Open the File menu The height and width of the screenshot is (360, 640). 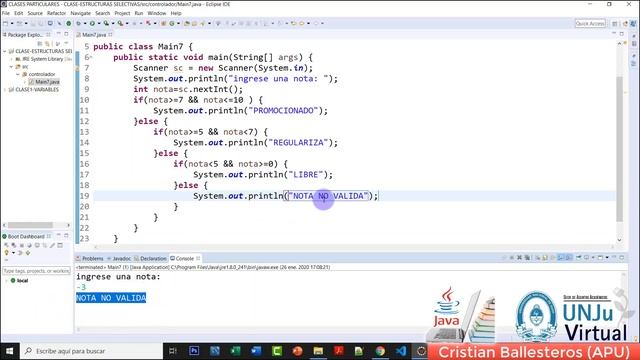coord(6,13)
